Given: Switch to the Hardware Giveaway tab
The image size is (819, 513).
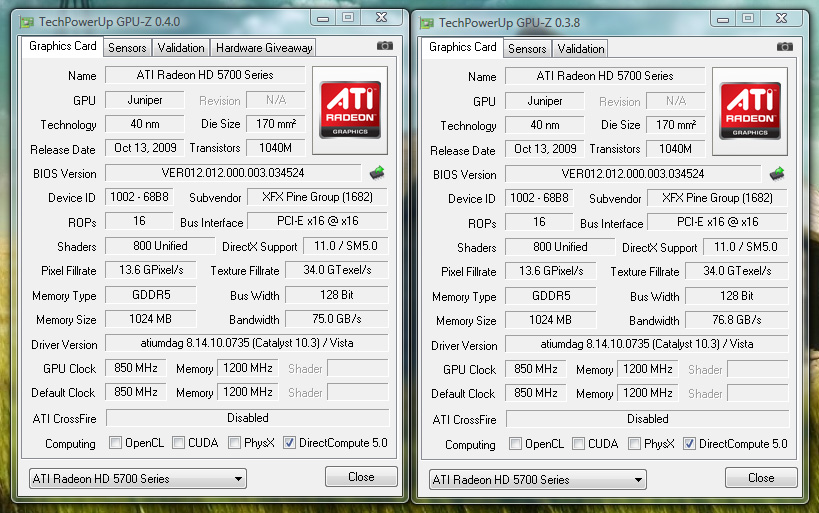Looking at the screenshot, I should click(x=264, y=47).
